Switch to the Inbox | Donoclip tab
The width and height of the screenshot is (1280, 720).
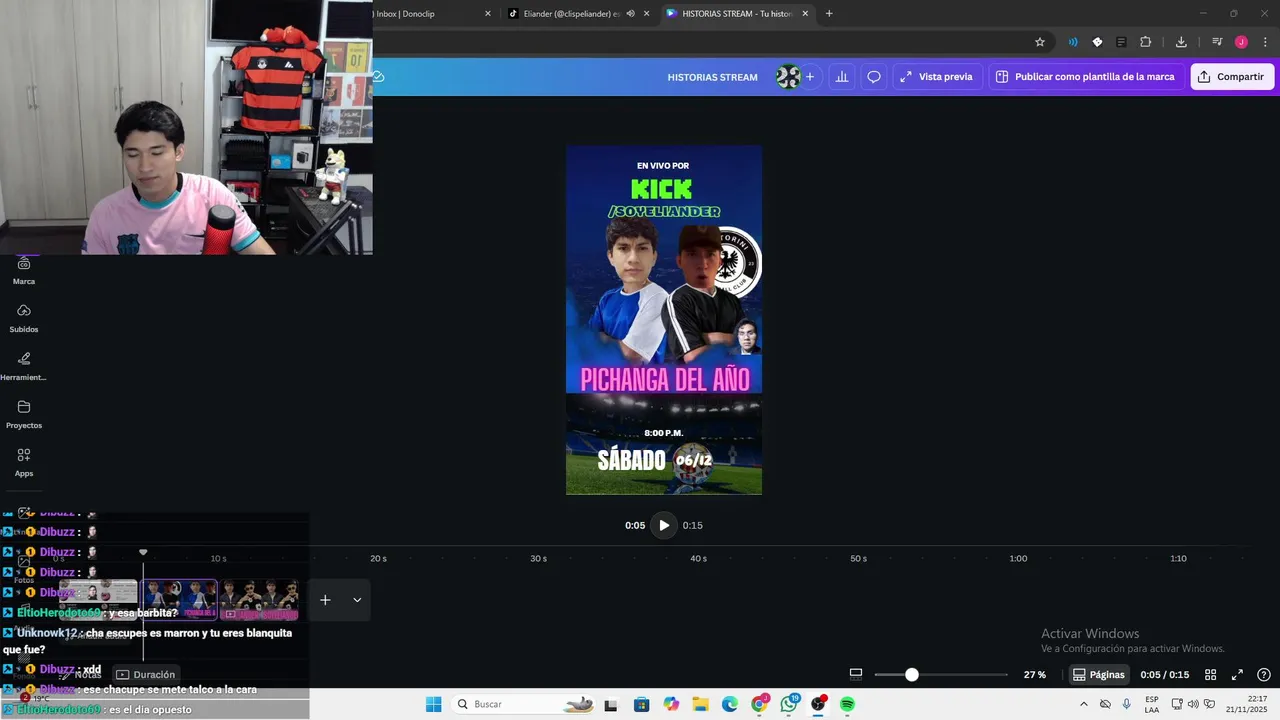click(x=430, y=14)
